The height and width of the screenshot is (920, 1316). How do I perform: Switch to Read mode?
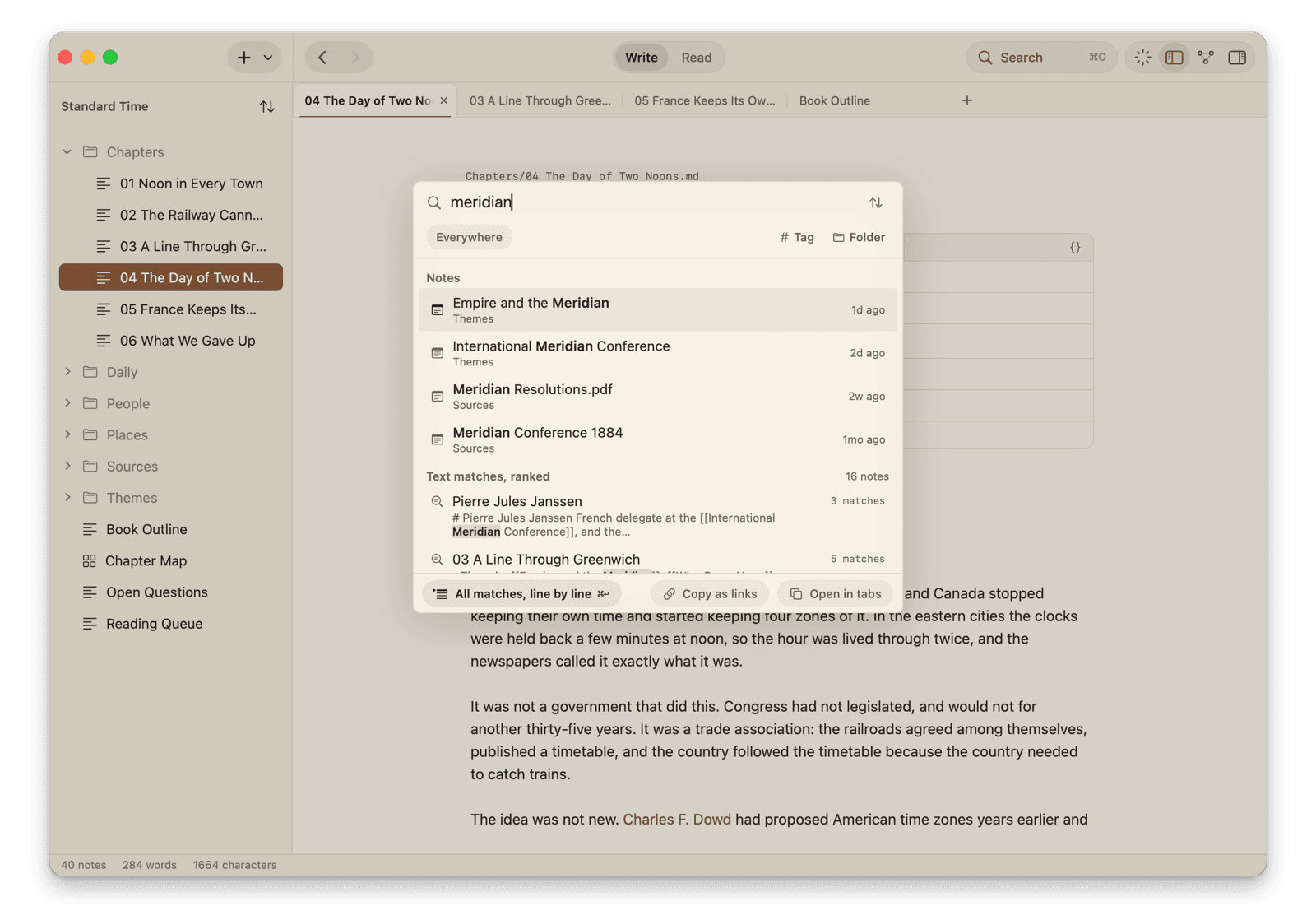tap(696, 58)
